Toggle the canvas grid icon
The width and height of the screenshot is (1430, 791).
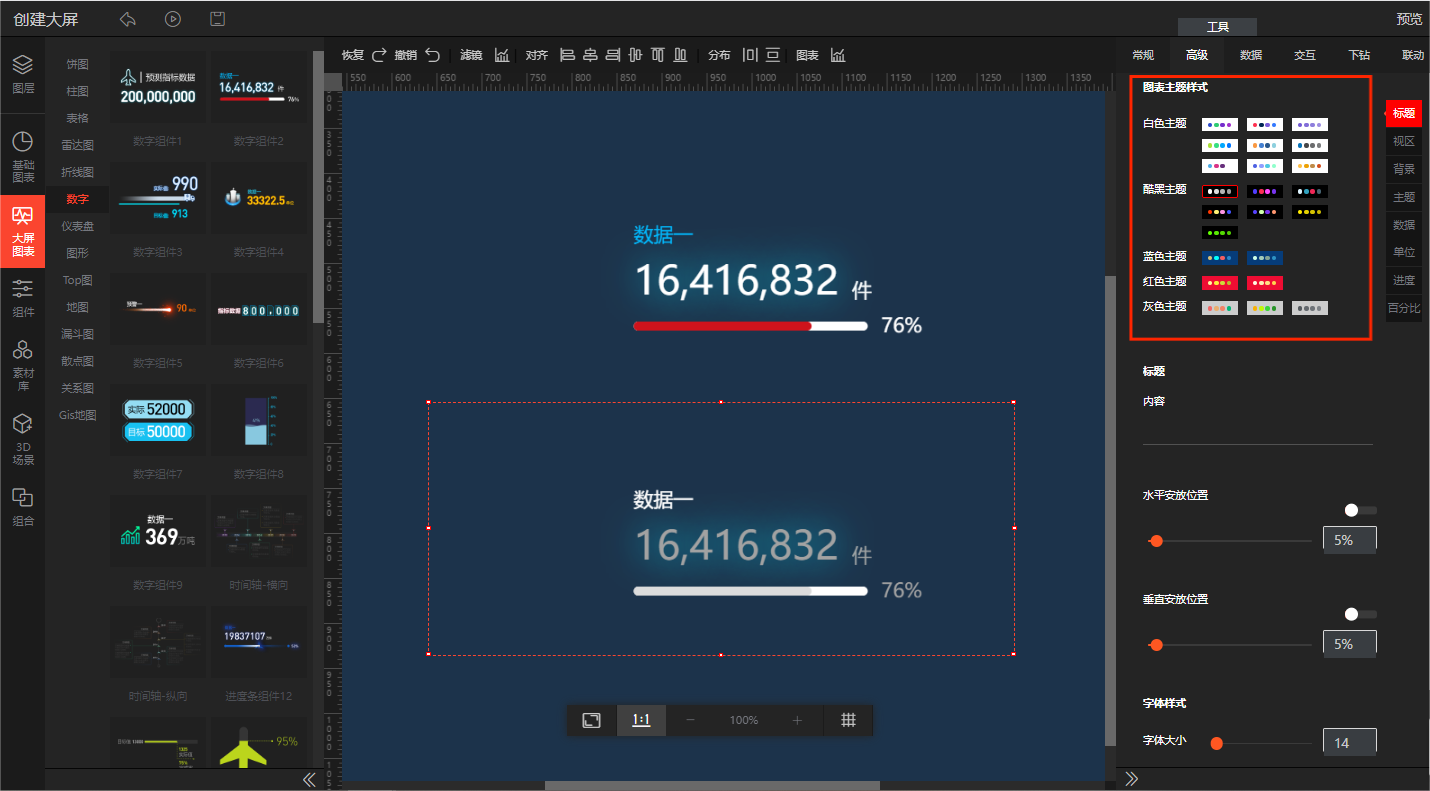coord(848,720)
